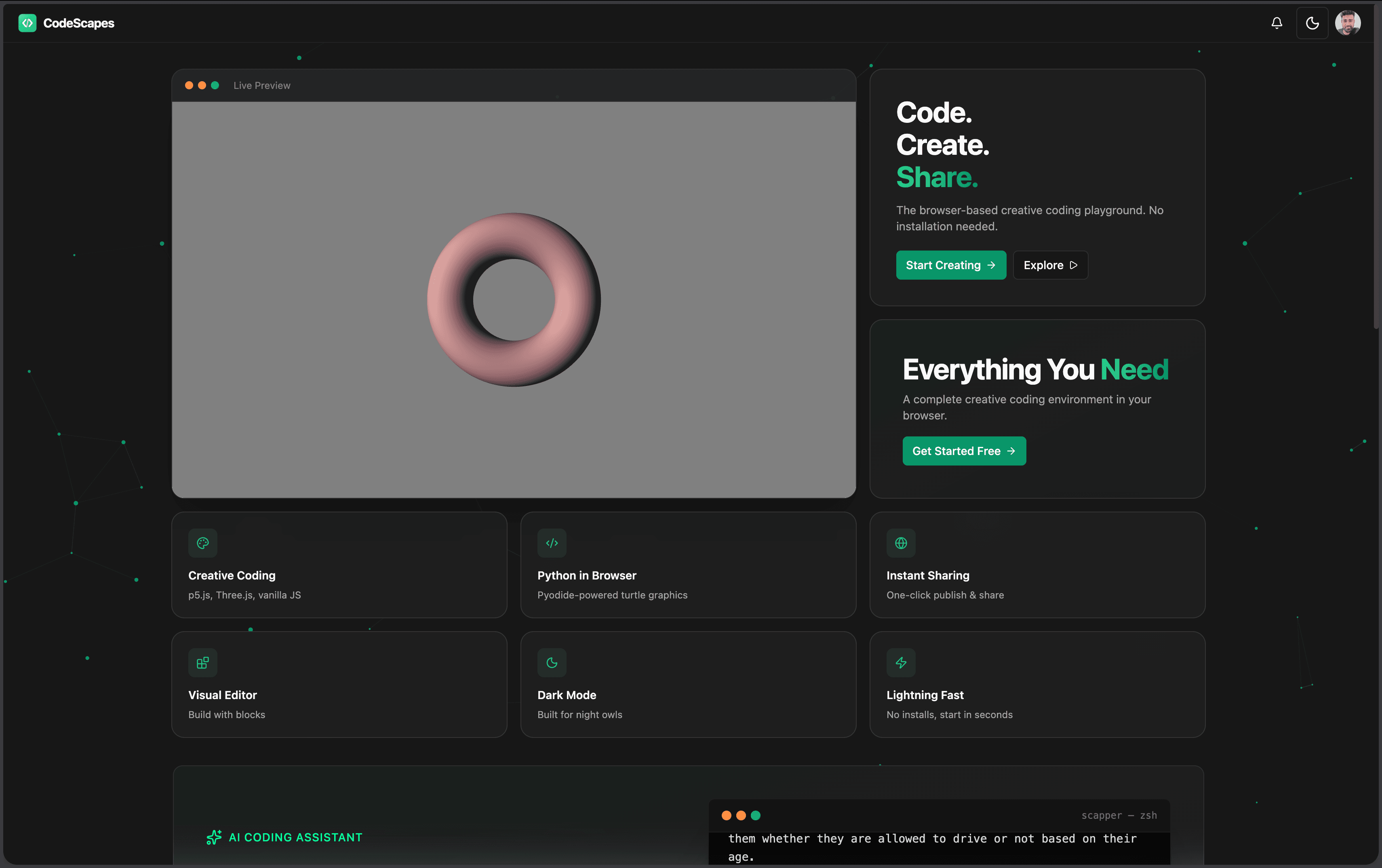Image resolution: width=1382 pixels, height=868 pixels.
Task: Click the Visual Editor blocks icon
Action: [x=202, y=662]
